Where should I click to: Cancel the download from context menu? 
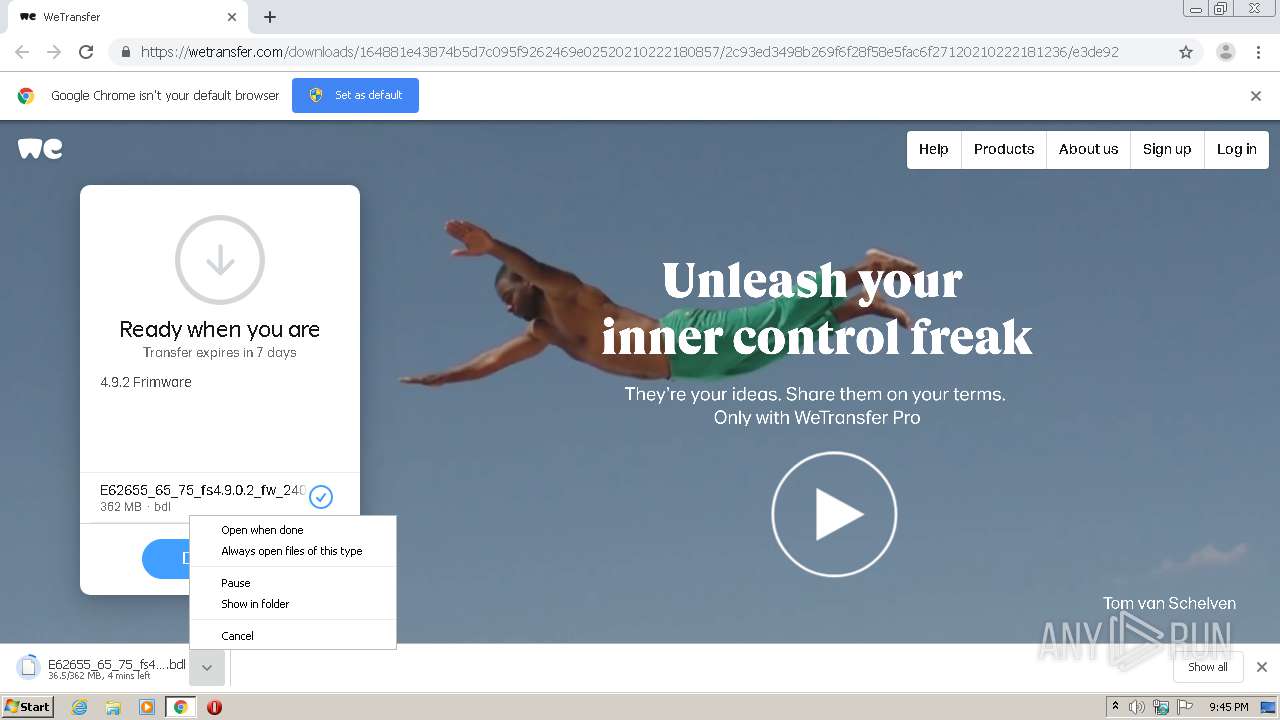click(293, 636)
